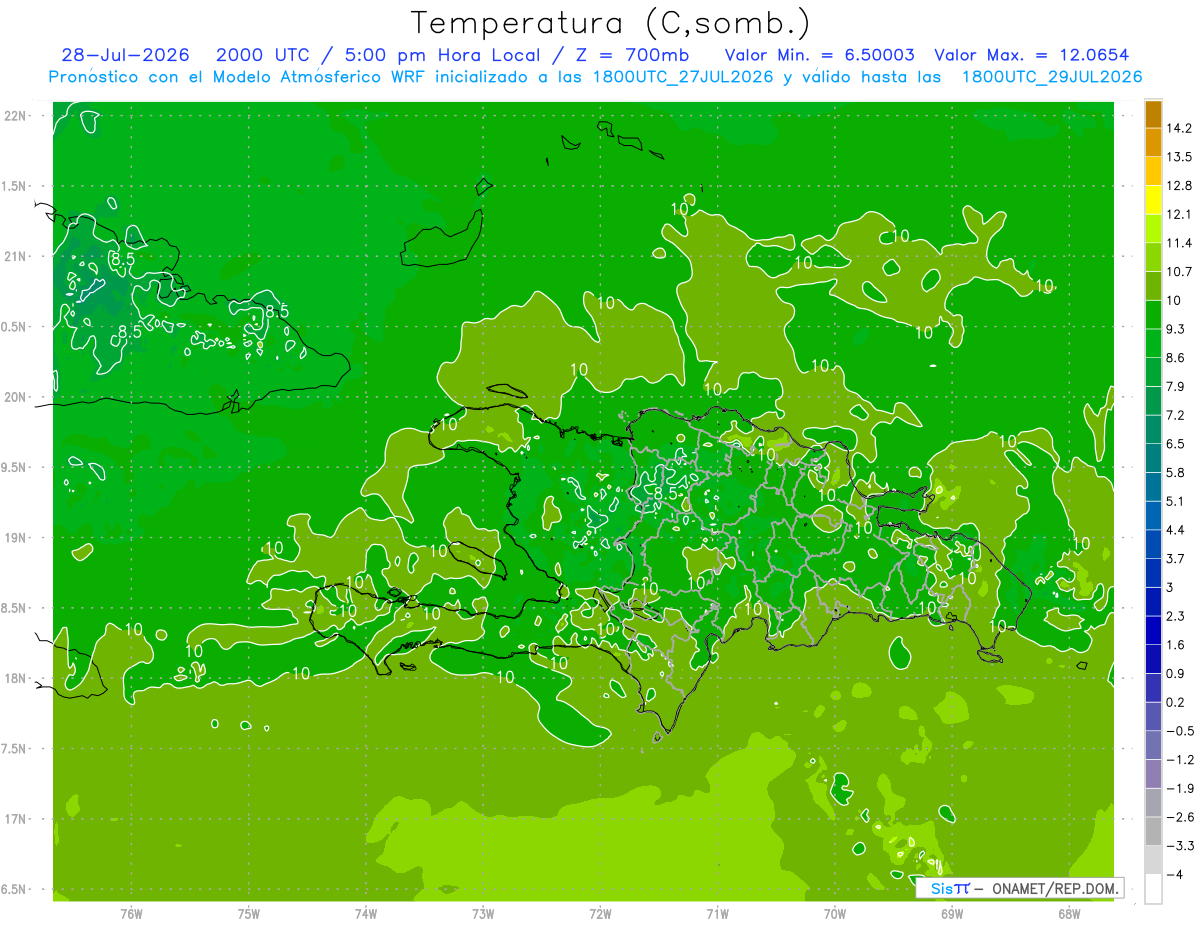Click the "-1.2" colour scale label
The image size is (1200, 927).
(x=1180, y=759)
